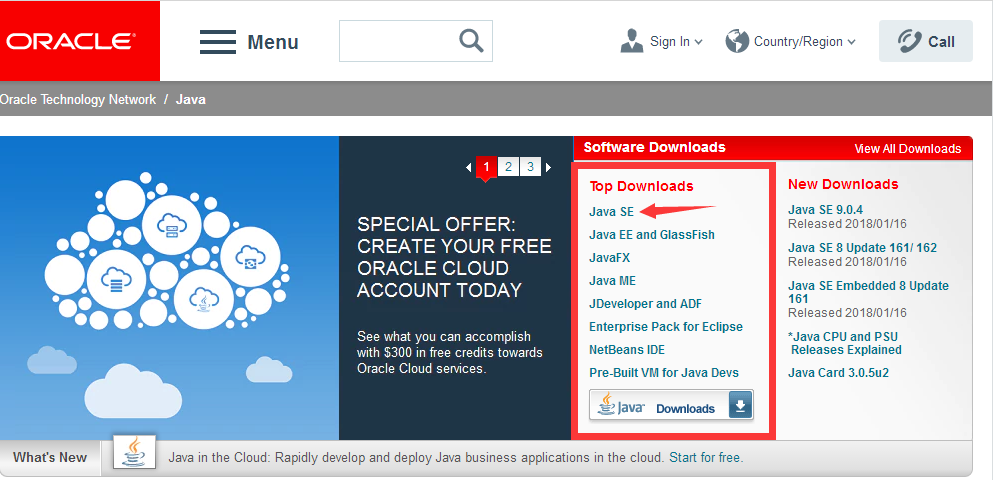Expand the Sign In dropdown

[699, 42]
